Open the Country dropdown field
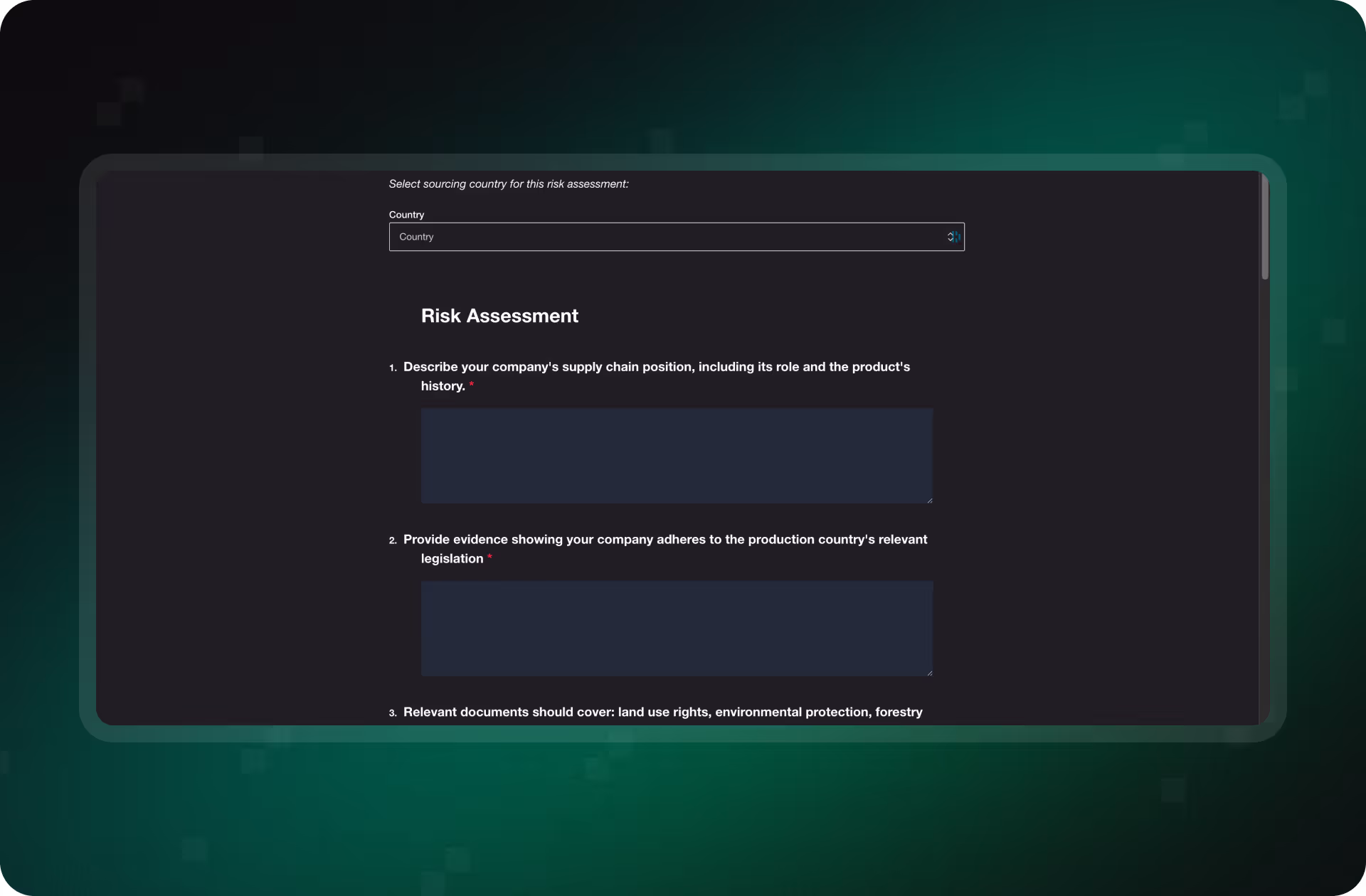 pos(669,237)
